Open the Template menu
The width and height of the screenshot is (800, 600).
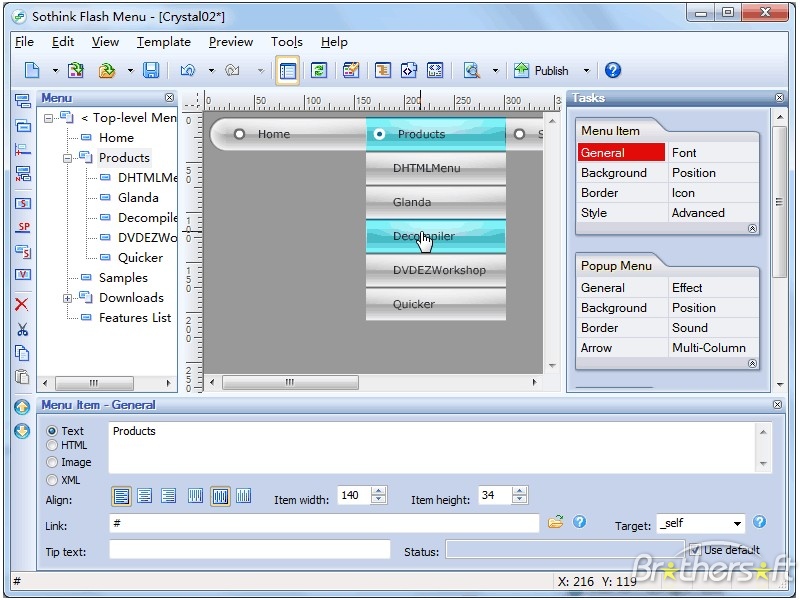click(x=164, y=42)
